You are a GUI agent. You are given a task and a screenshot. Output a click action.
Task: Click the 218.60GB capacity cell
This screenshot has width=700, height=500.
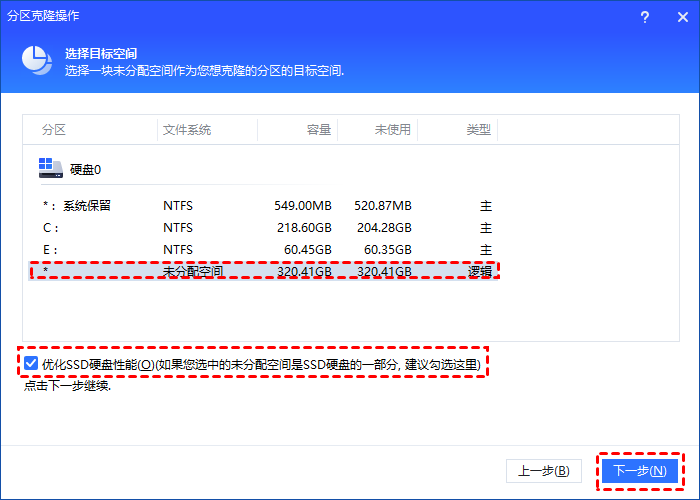(x=303, y=227)
